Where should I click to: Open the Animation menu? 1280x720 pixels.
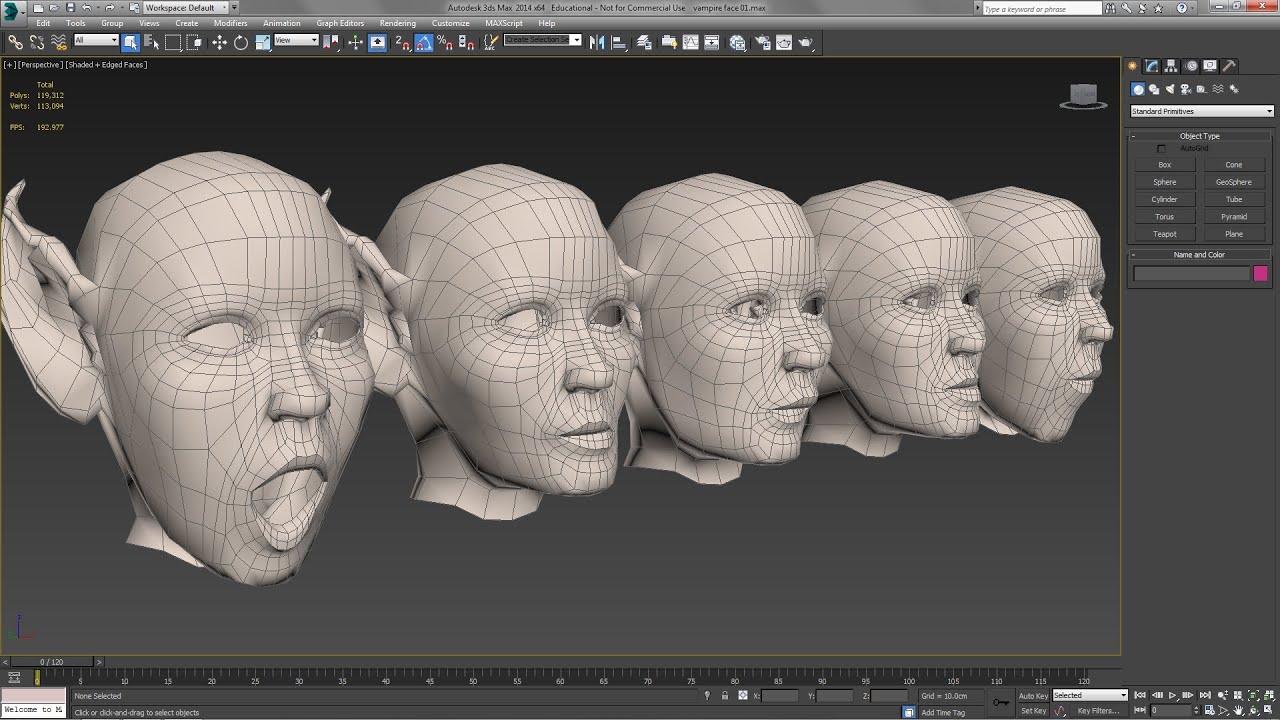pos(282,23)
